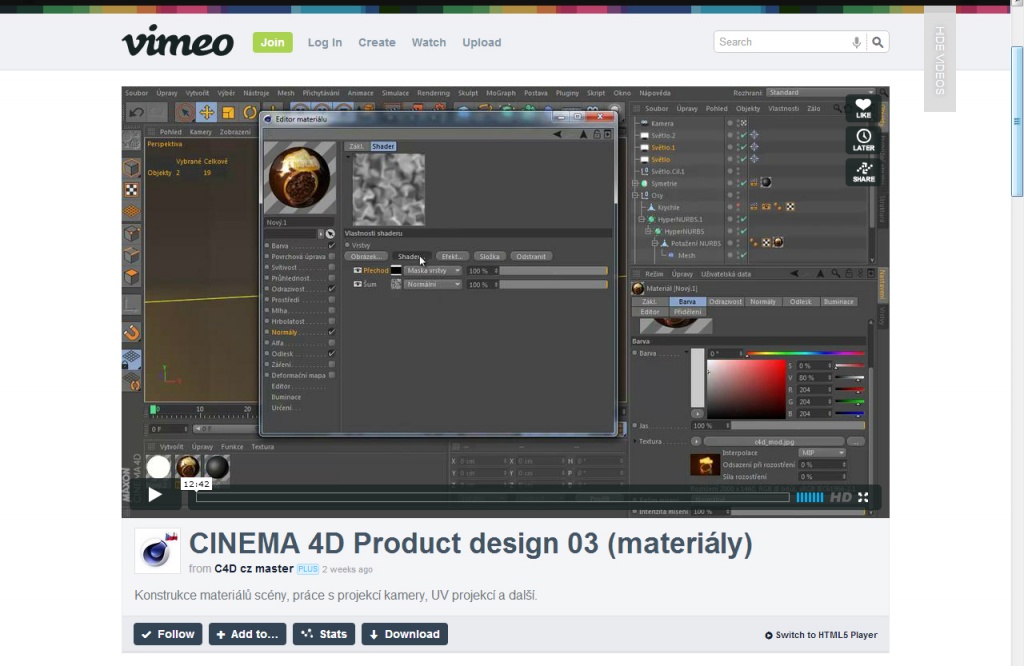Image resolution: width=1024 pixels, height=666 pixels.
Task: Open the Soubor menu in main menubar
Action: click(x=136, y=93)
